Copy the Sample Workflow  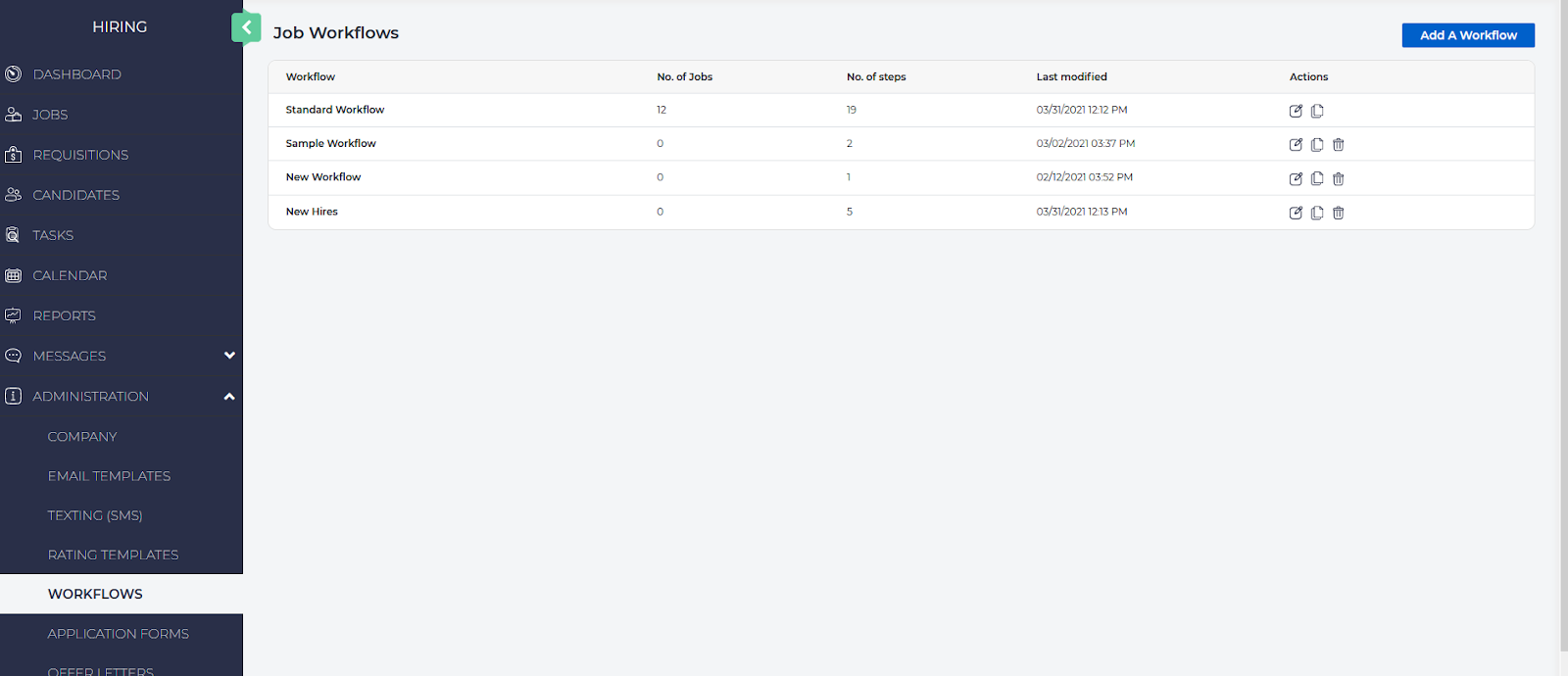point(1317,145)
